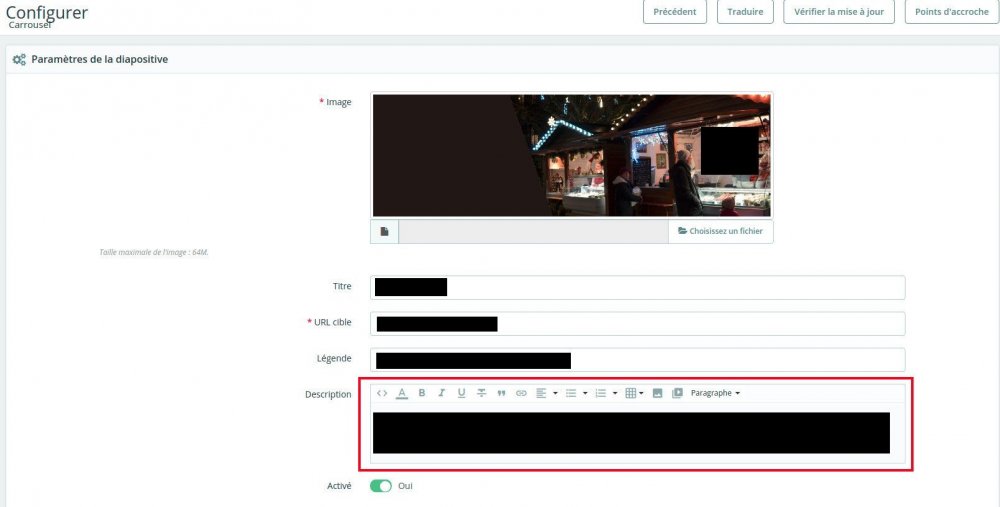Insert a link using the link icon
This screenshot has height=507, width=1000.
[521, 393]
